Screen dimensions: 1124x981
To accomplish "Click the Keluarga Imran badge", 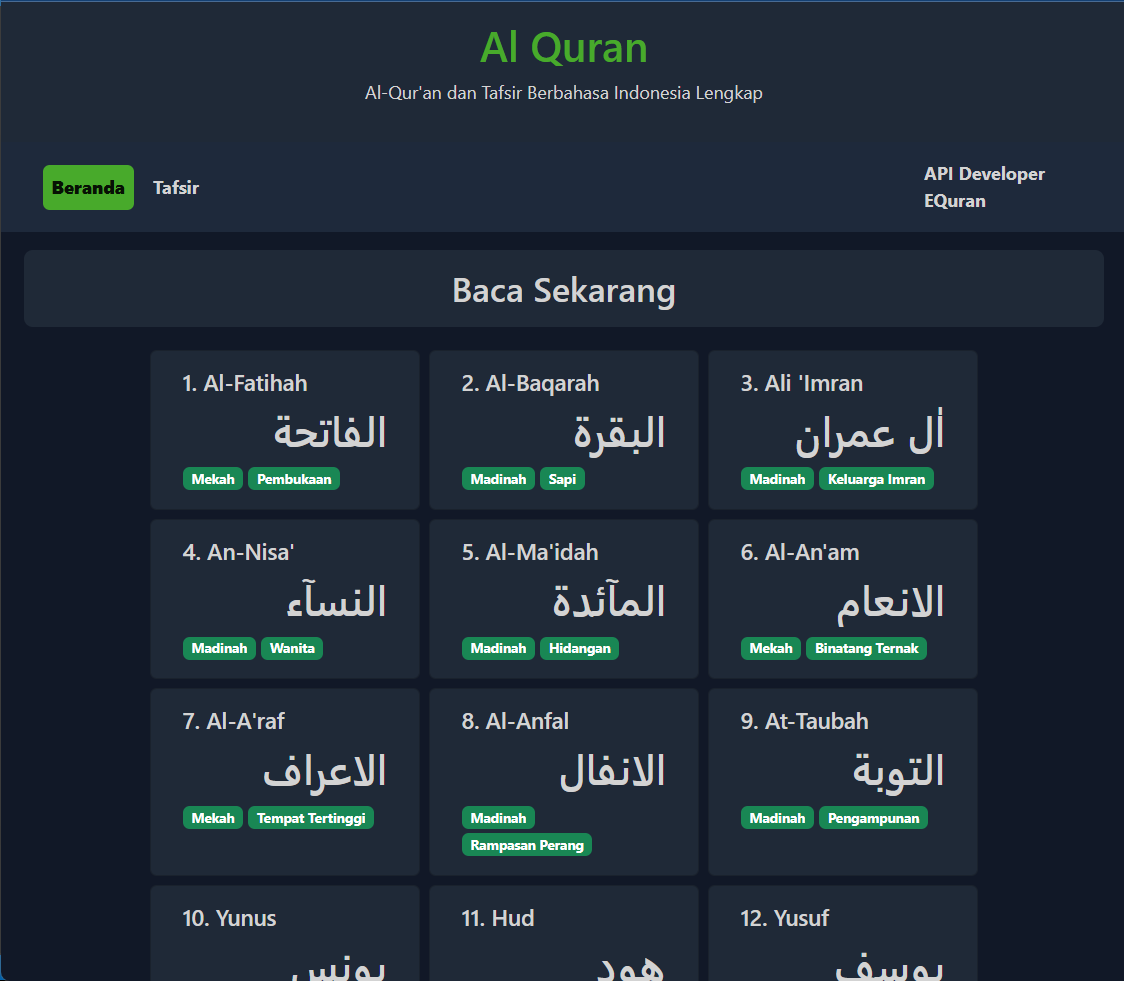I will (x=876, y=478).
